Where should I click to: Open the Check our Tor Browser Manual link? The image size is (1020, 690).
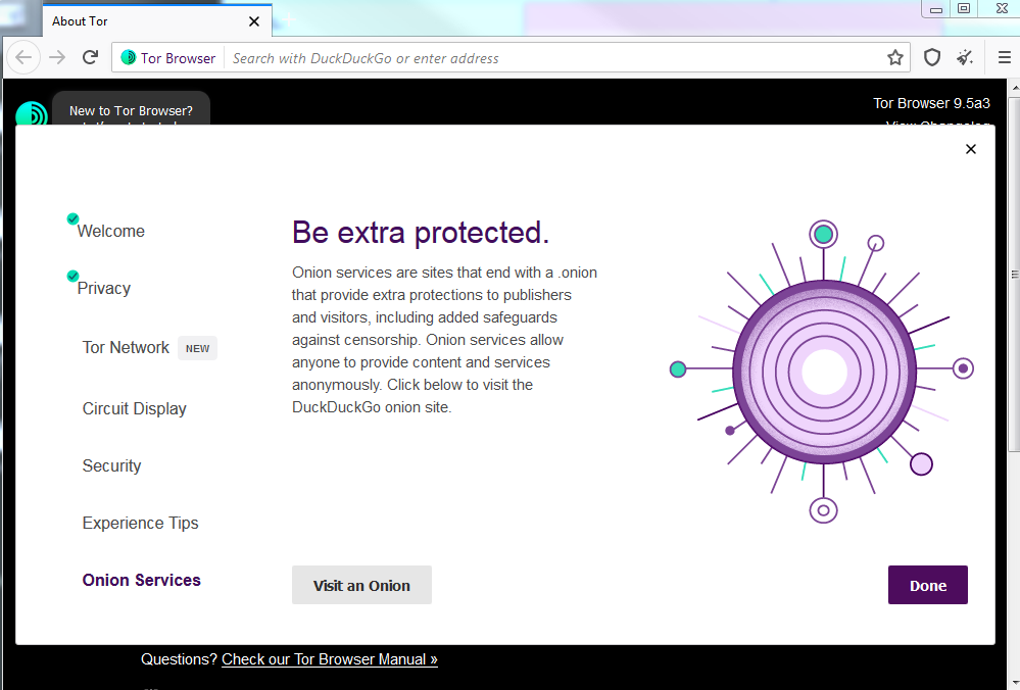point(329,659)
